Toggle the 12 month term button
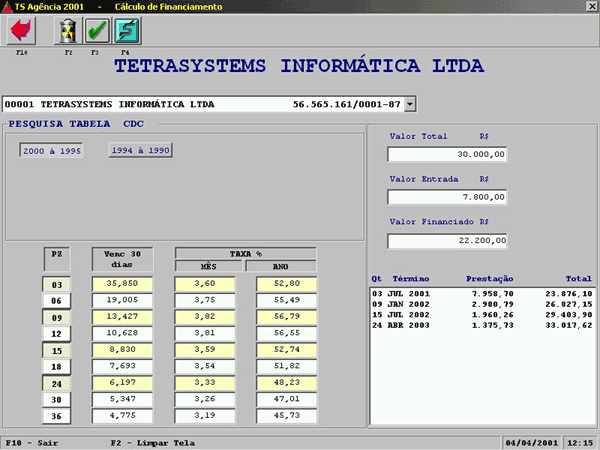Image resolution: width=600 pixels, height=450 pixels. tap(56, 334)
